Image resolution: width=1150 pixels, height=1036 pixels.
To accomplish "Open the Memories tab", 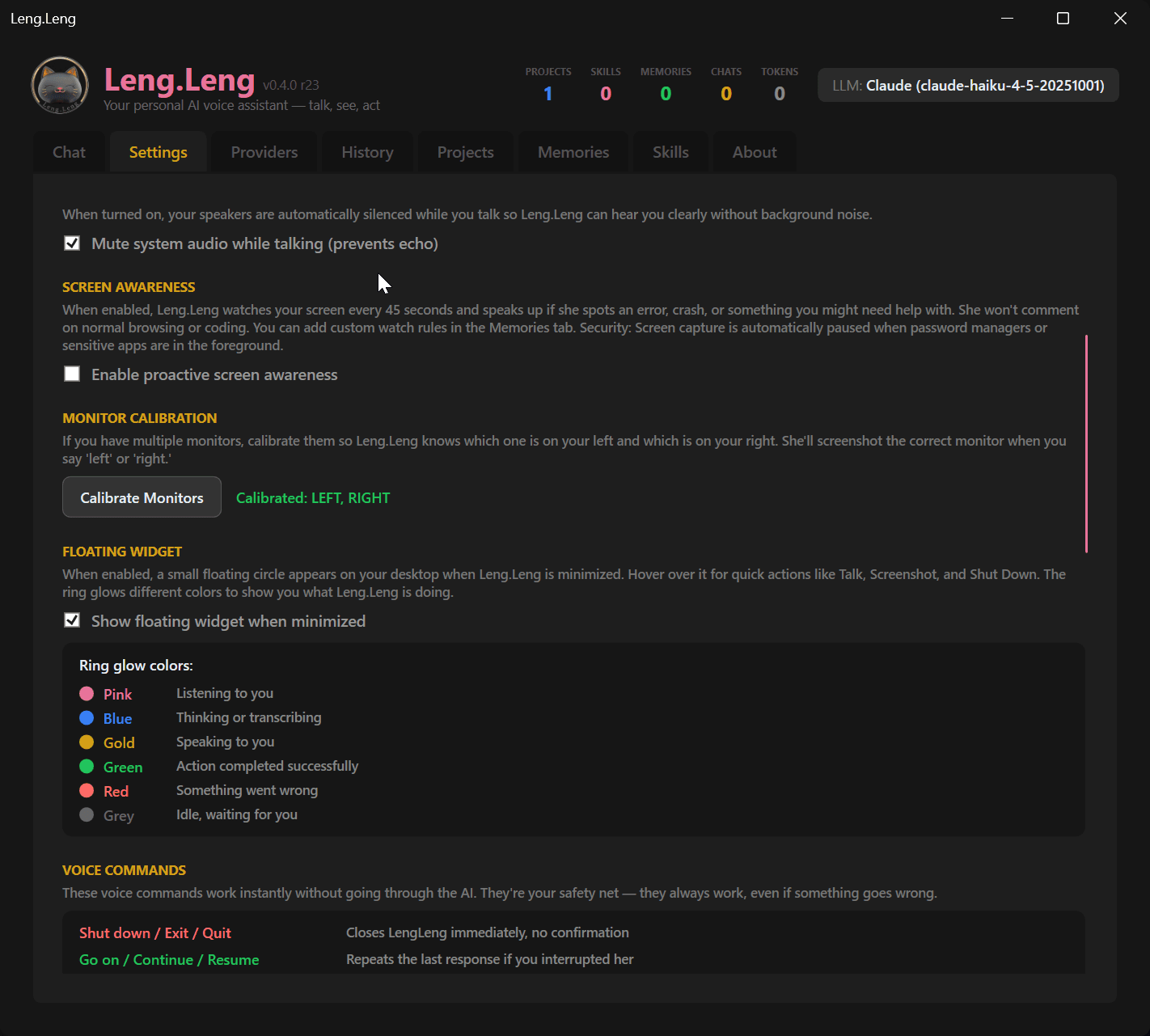I will (x=573, y=152).
